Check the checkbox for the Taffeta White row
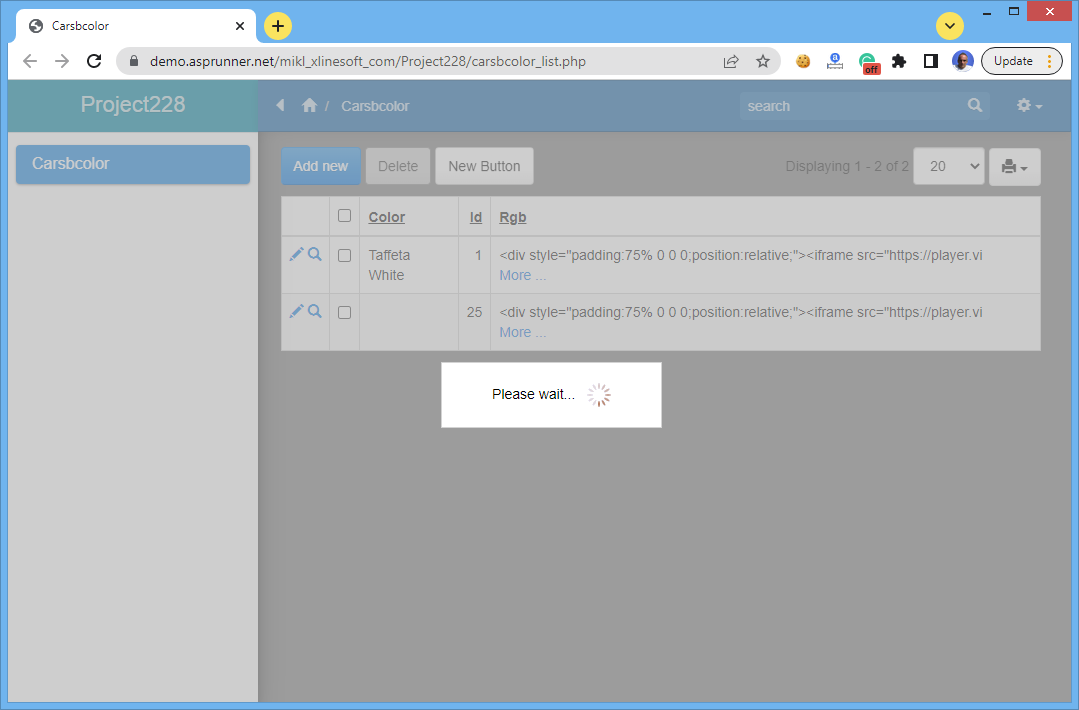The width and height of the screenshot is (1079, 710). (x=345, y=255)
